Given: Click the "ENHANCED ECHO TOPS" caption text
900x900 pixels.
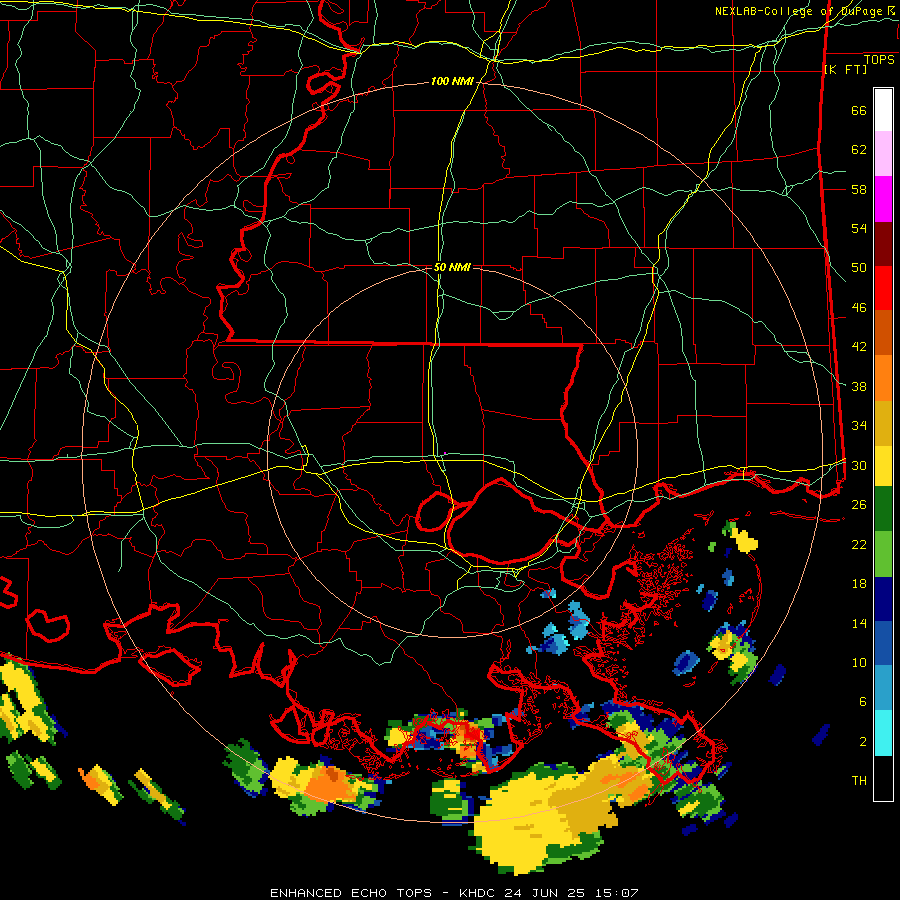Looking at the screenshot, I should 351,893.
